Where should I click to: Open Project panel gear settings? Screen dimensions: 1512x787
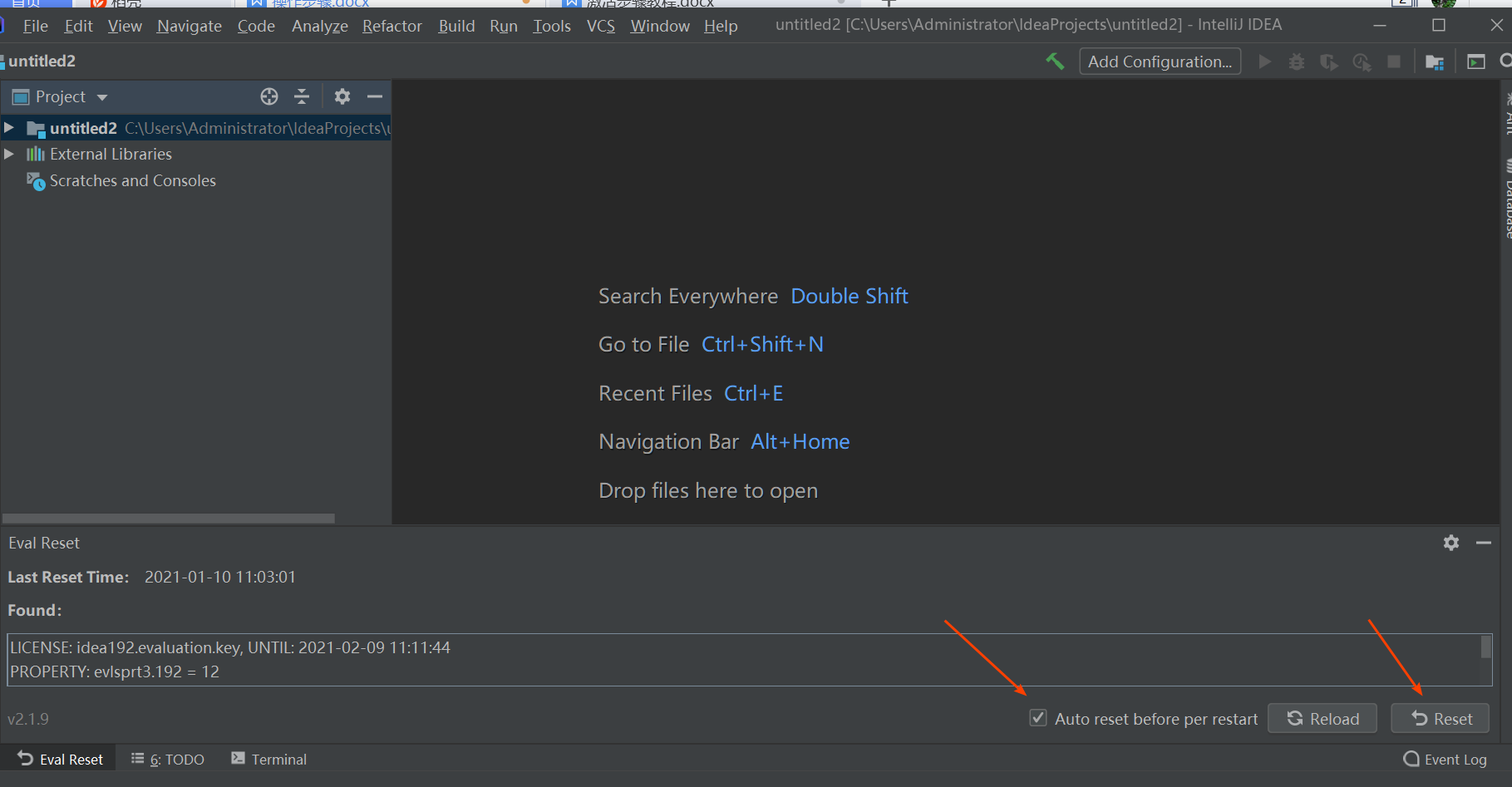coord(342,96)
